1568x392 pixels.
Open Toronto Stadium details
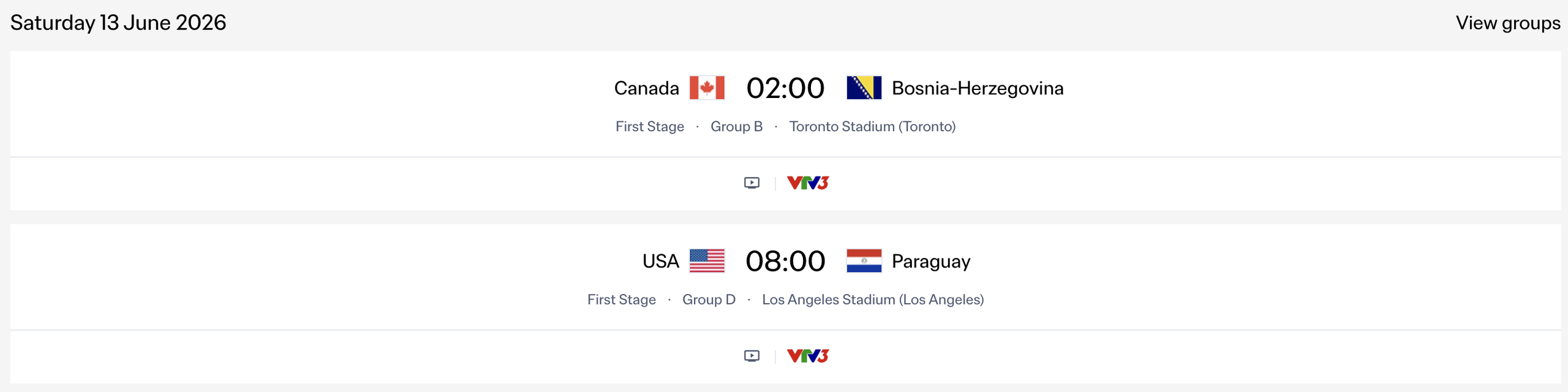[x=872, y=126]
